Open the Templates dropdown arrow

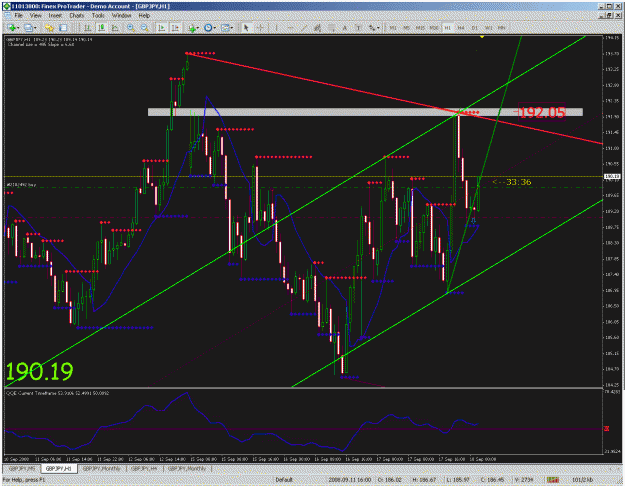pyautogui.click(x=232, y=28)
